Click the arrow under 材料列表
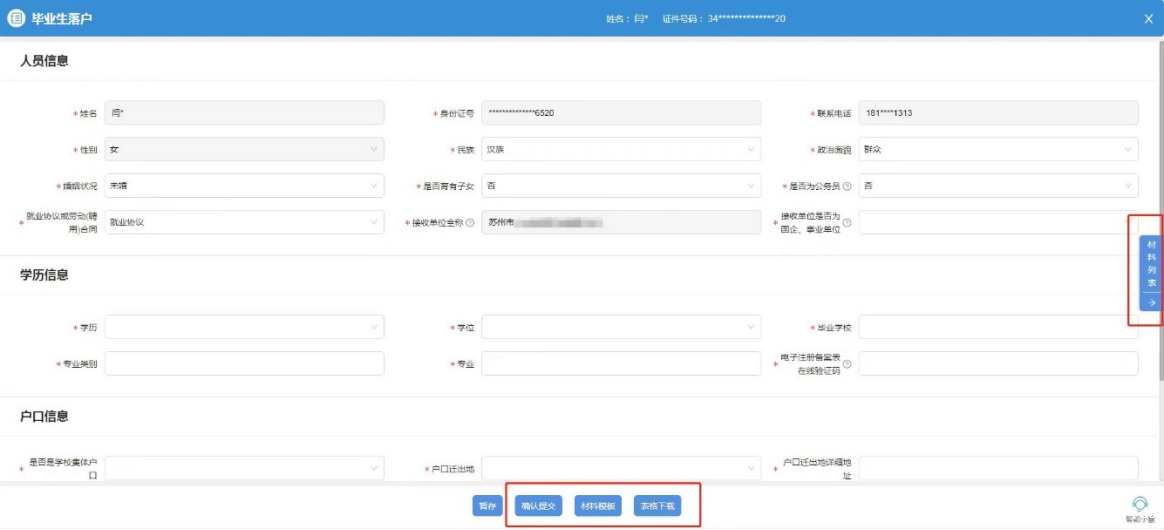The image size is (1164, 530). pos(1150,302)
